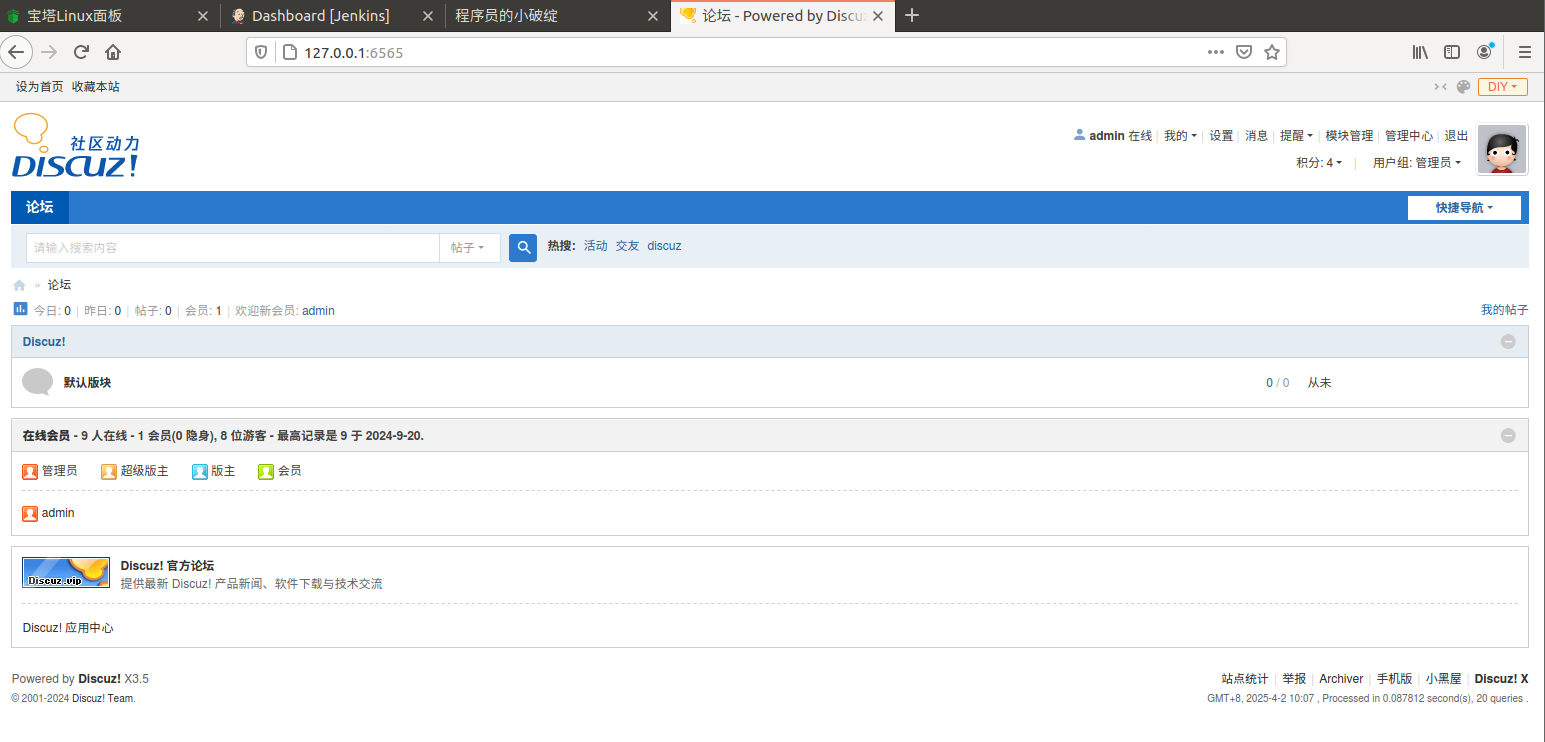
Task: Click hot search keyword 交友
Action: (627, 246)
